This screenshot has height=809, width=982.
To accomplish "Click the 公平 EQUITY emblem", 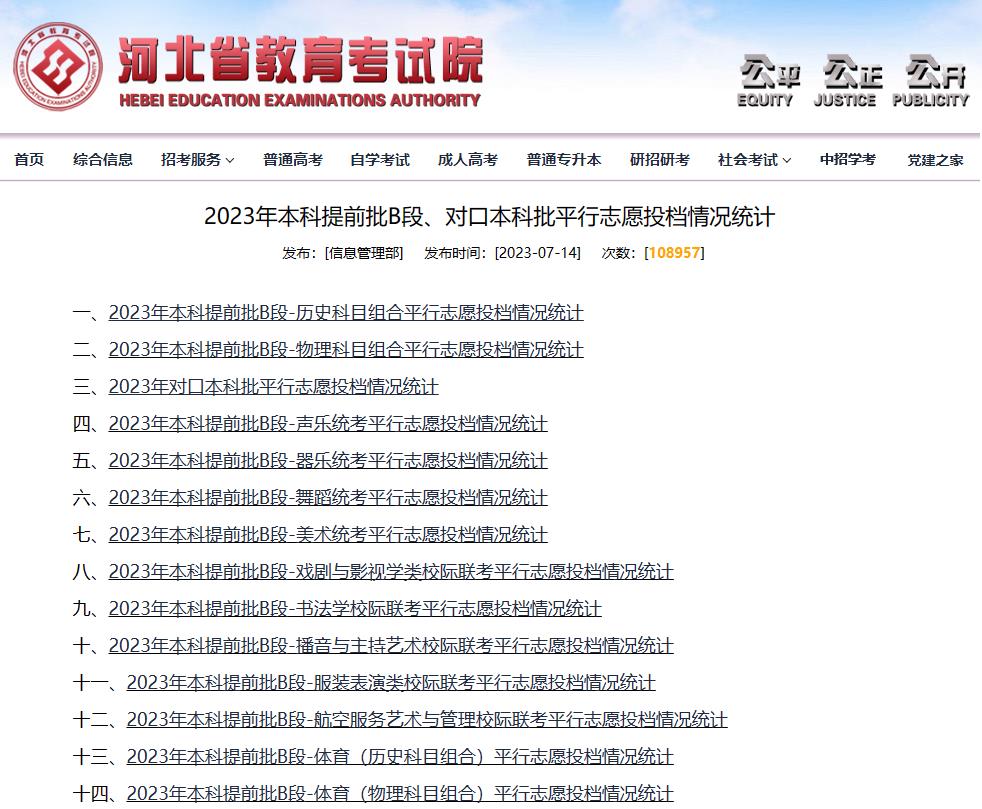I will pyautogui.click(x=768, y=81).
